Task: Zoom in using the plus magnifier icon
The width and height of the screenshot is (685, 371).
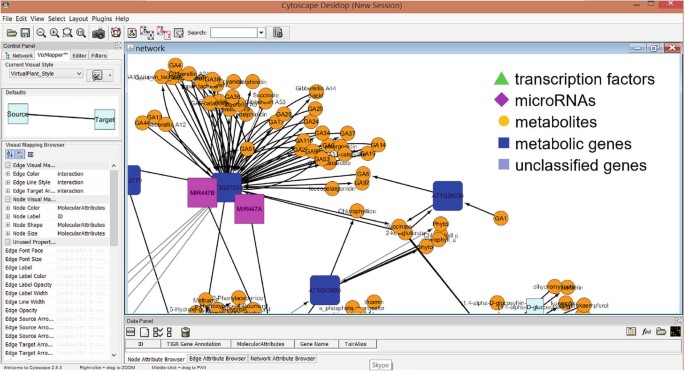Action: coord(54,33)
